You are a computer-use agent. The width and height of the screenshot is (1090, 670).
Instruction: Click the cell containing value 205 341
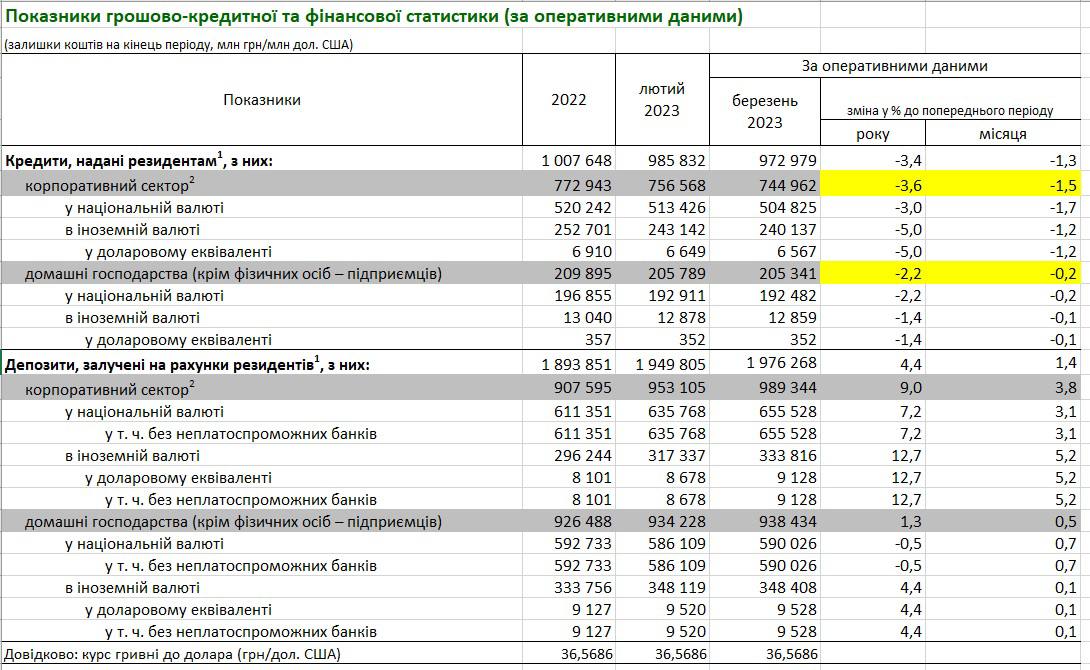tap(765, 274)
